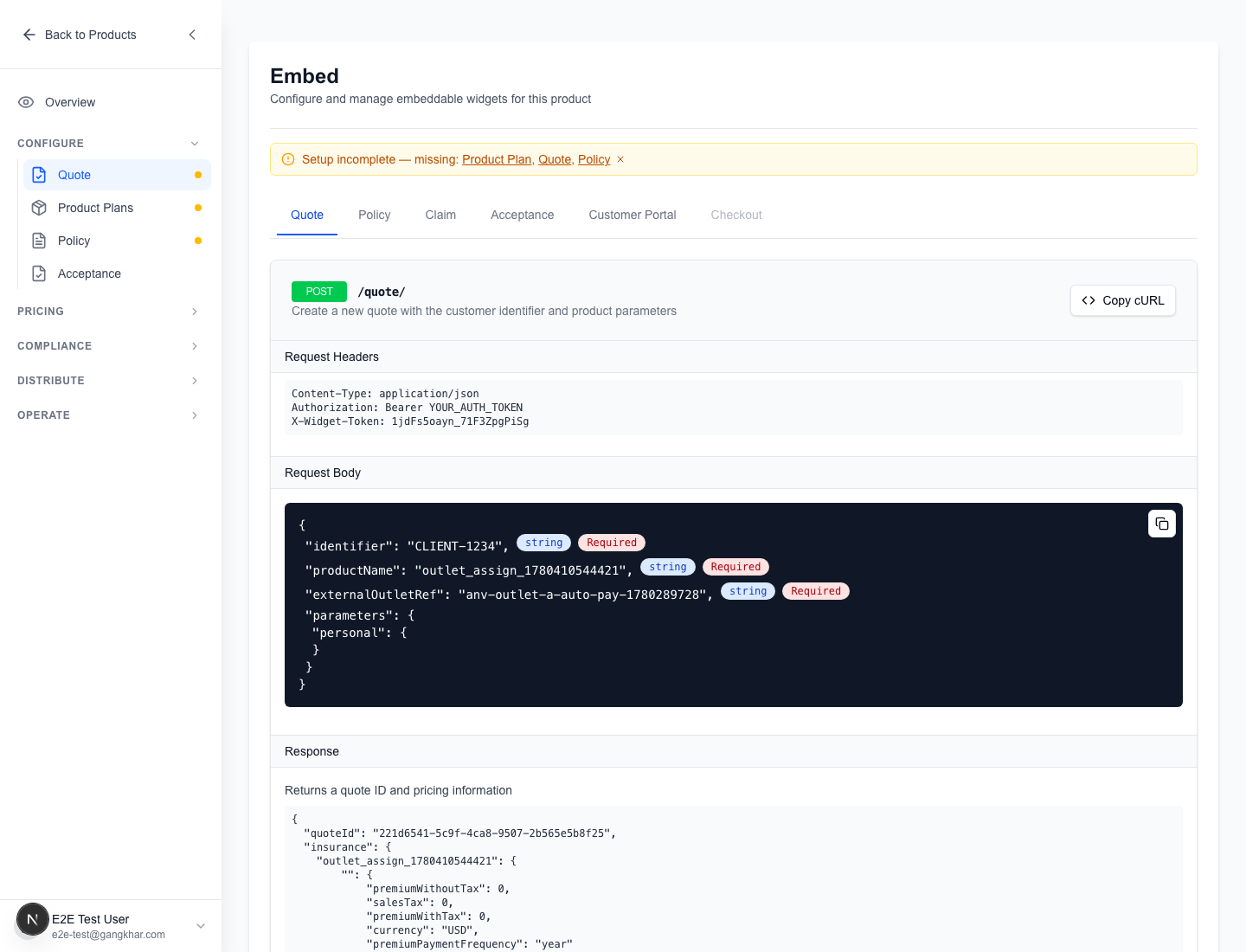Click the orange status dot beside Policy
This screenshot has width=1246, height=952.
pyautogui.click(x=198, y=241)
